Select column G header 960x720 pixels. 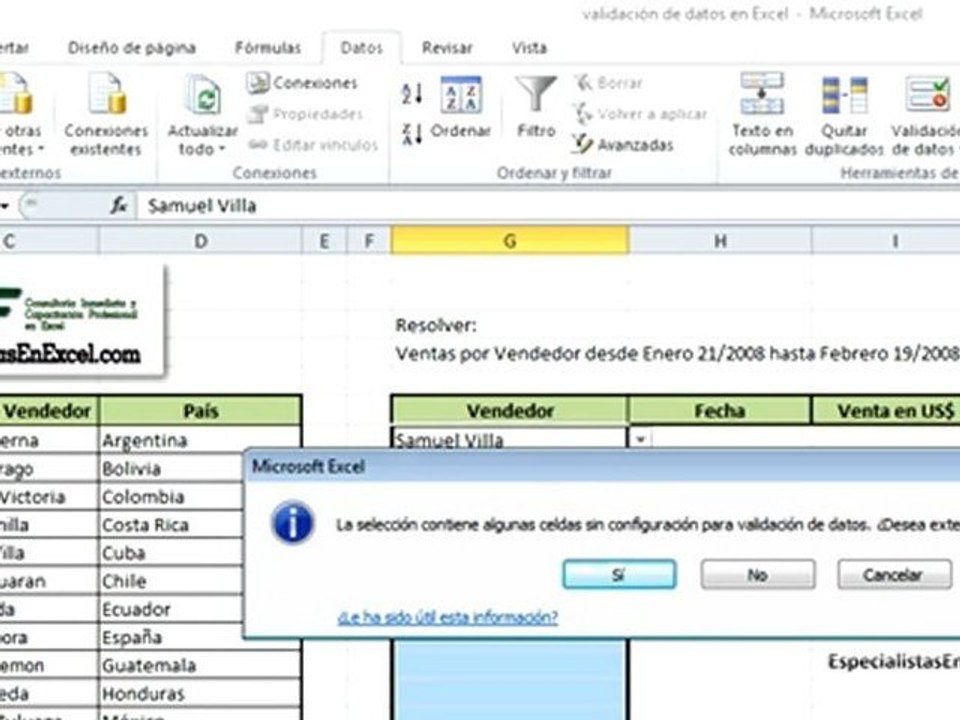(x=509, y=241)
